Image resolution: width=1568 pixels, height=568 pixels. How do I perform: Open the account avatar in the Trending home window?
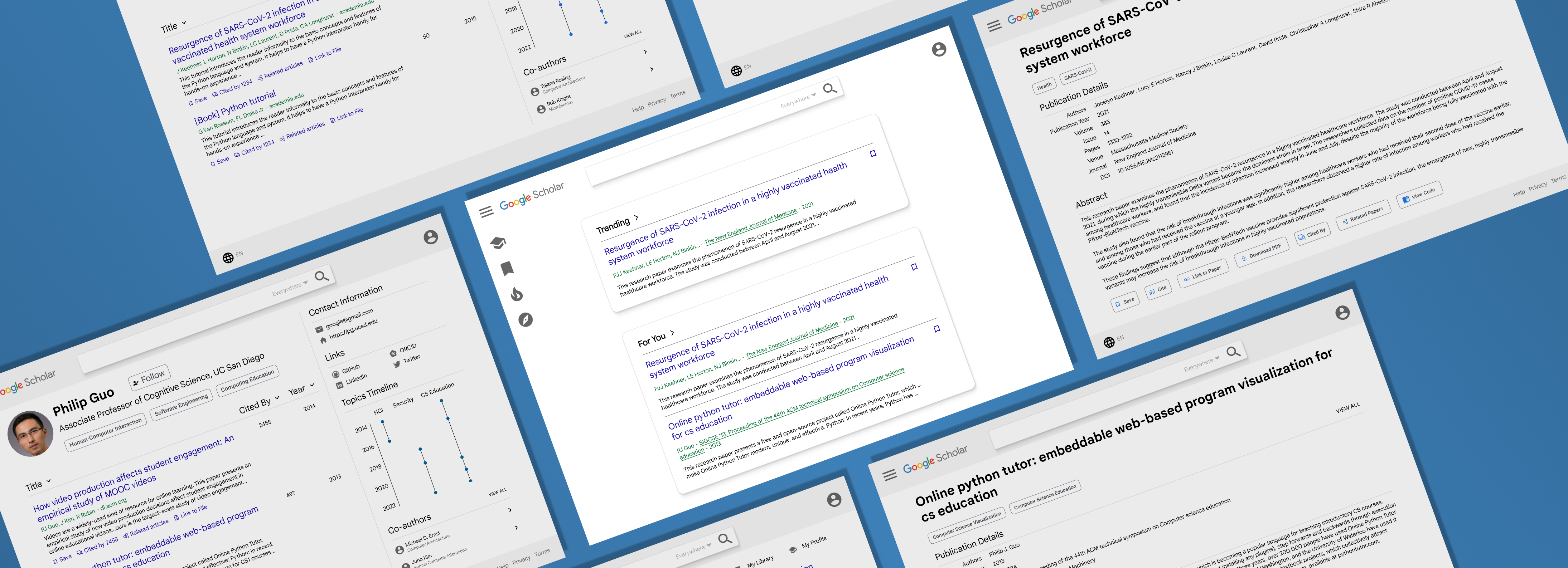(x=939, y=49)
